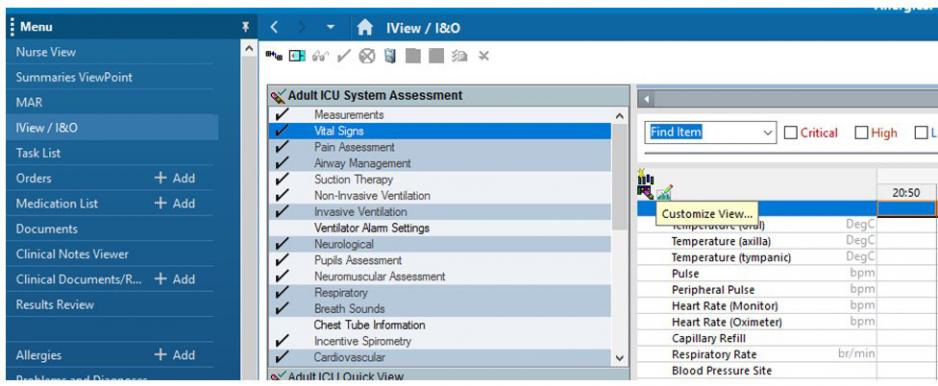Select the Suction Therapy section

click(x=440, y=179)
